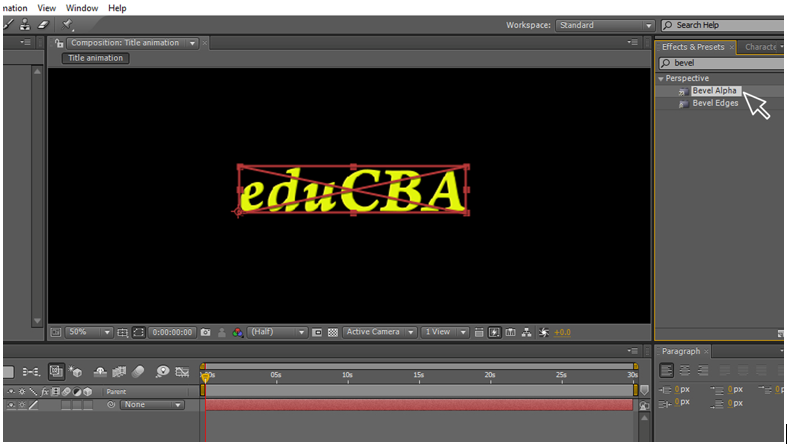Switch to the Character tab
The width and height of the screenshot is (787, 445).
click(760, 47)
